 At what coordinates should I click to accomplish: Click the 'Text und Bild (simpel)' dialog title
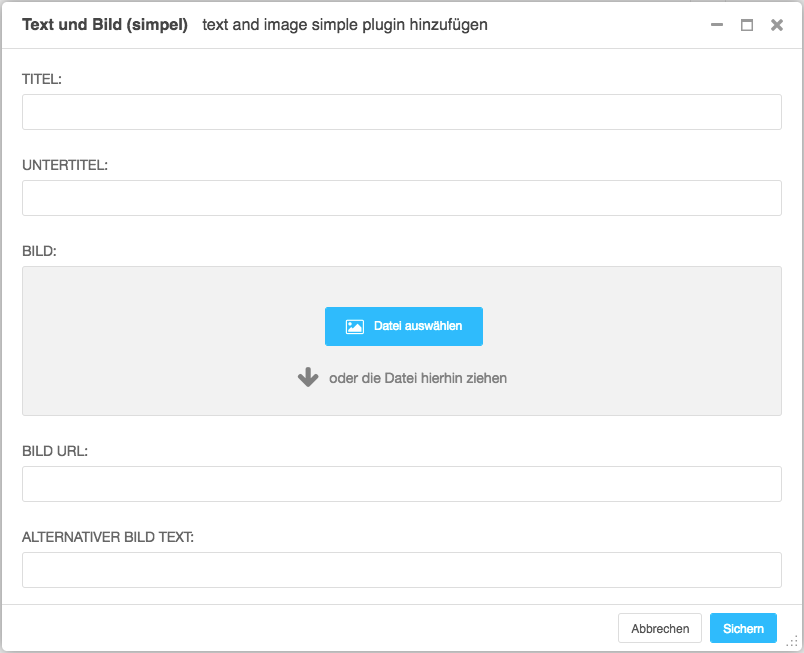[x=105, y=25]
